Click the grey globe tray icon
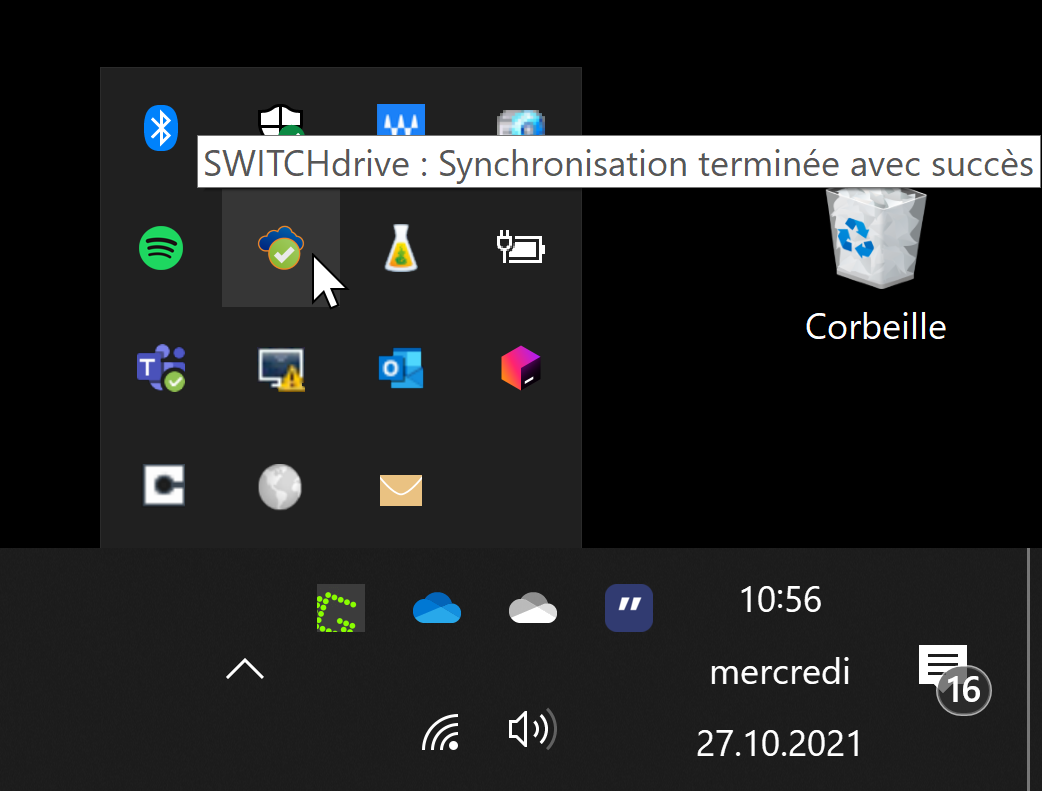This screenshot has height=791, width=1042. tap(280, 488)
